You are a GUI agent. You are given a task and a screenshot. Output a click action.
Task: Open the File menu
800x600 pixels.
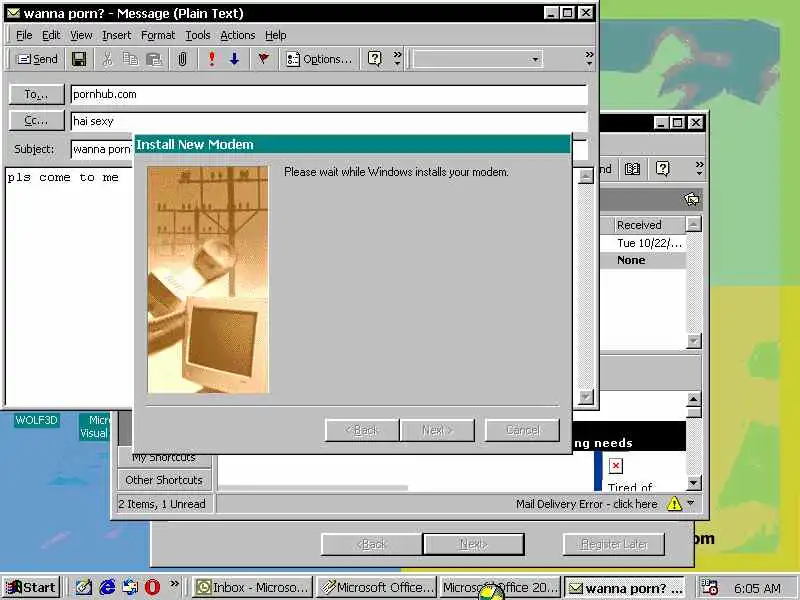tap(24, 35)
